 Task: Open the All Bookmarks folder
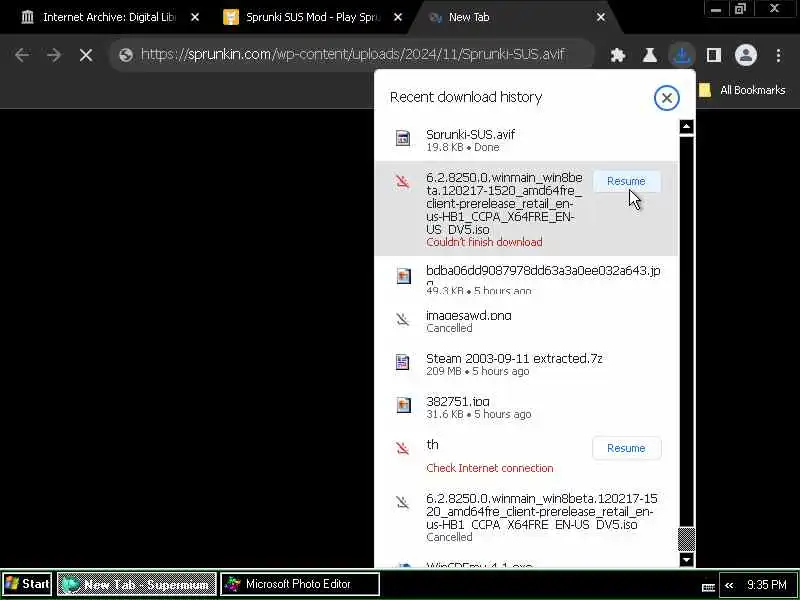[743, 90]
